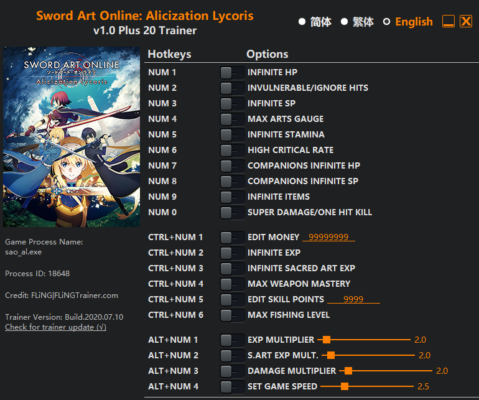Screen dimensions: 479x400
Task: Enable the Edit Skill Points toggle
Action: click(x=232, y=300)
